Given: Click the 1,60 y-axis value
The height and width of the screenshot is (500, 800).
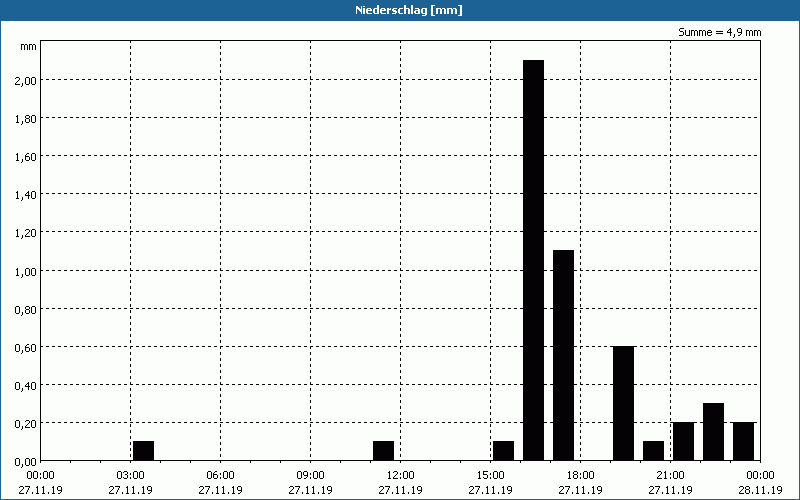Looking at the screenshot, I should [x=26, y=157].
